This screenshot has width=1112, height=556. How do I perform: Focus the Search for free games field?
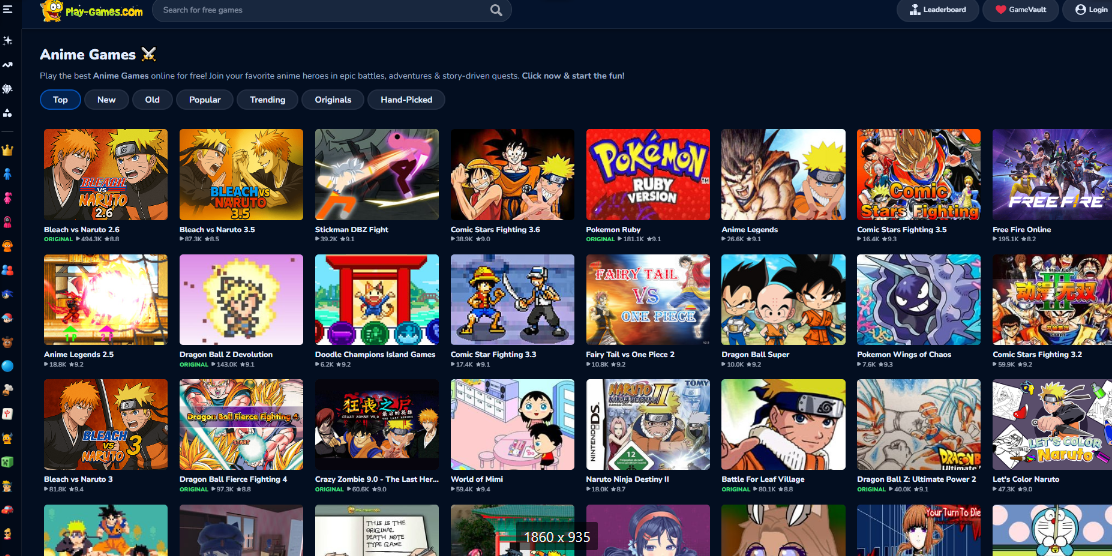click(x=320, y=10)
